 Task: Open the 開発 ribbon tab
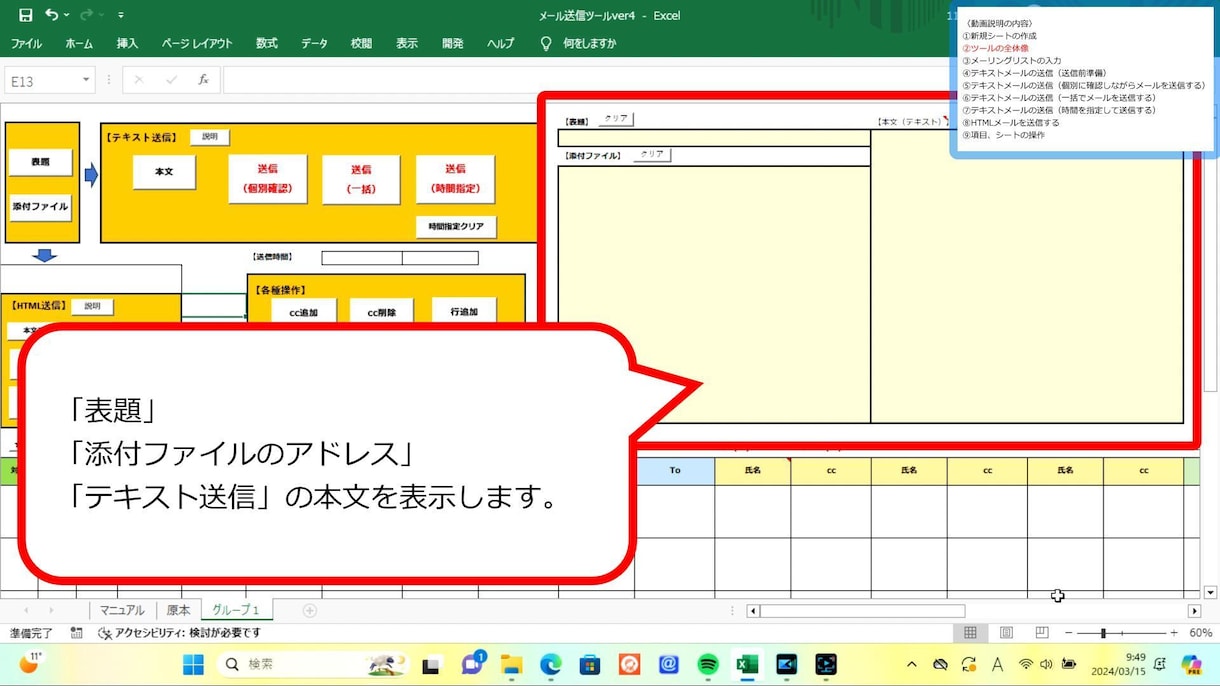point(453,44)
